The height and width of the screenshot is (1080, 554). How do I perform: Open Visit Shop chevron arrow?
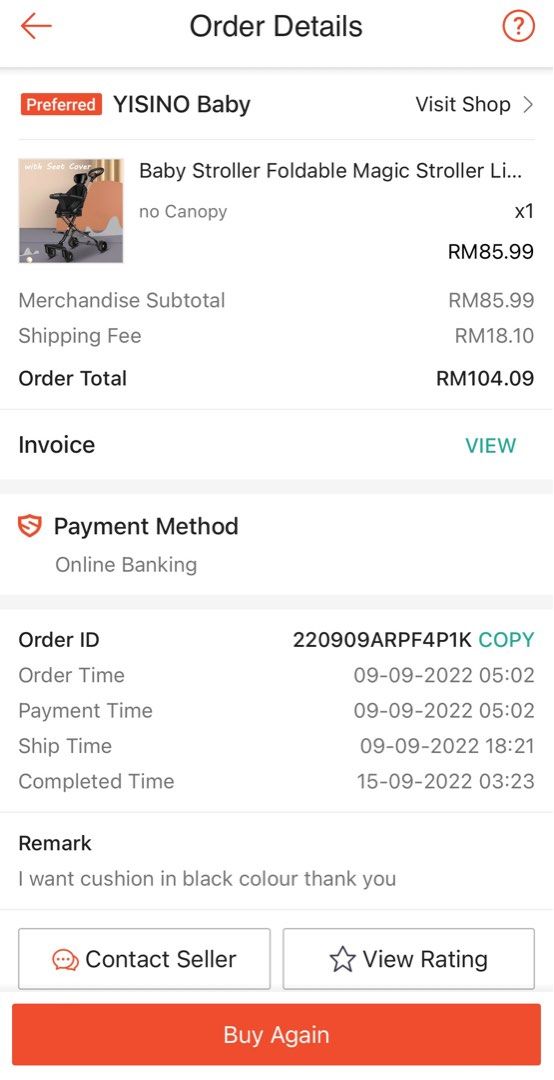[x=528, y=105]
